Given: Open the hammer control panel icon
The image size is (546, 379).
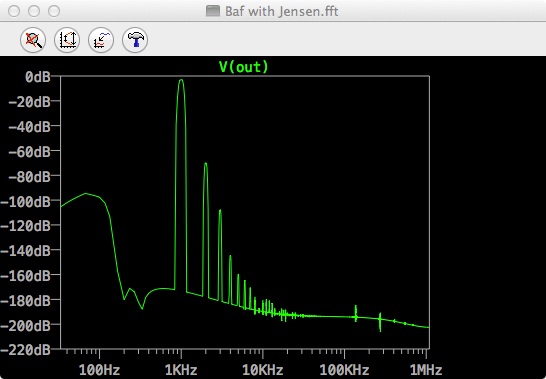Looking at the screenshot, I should coord(135,40).
